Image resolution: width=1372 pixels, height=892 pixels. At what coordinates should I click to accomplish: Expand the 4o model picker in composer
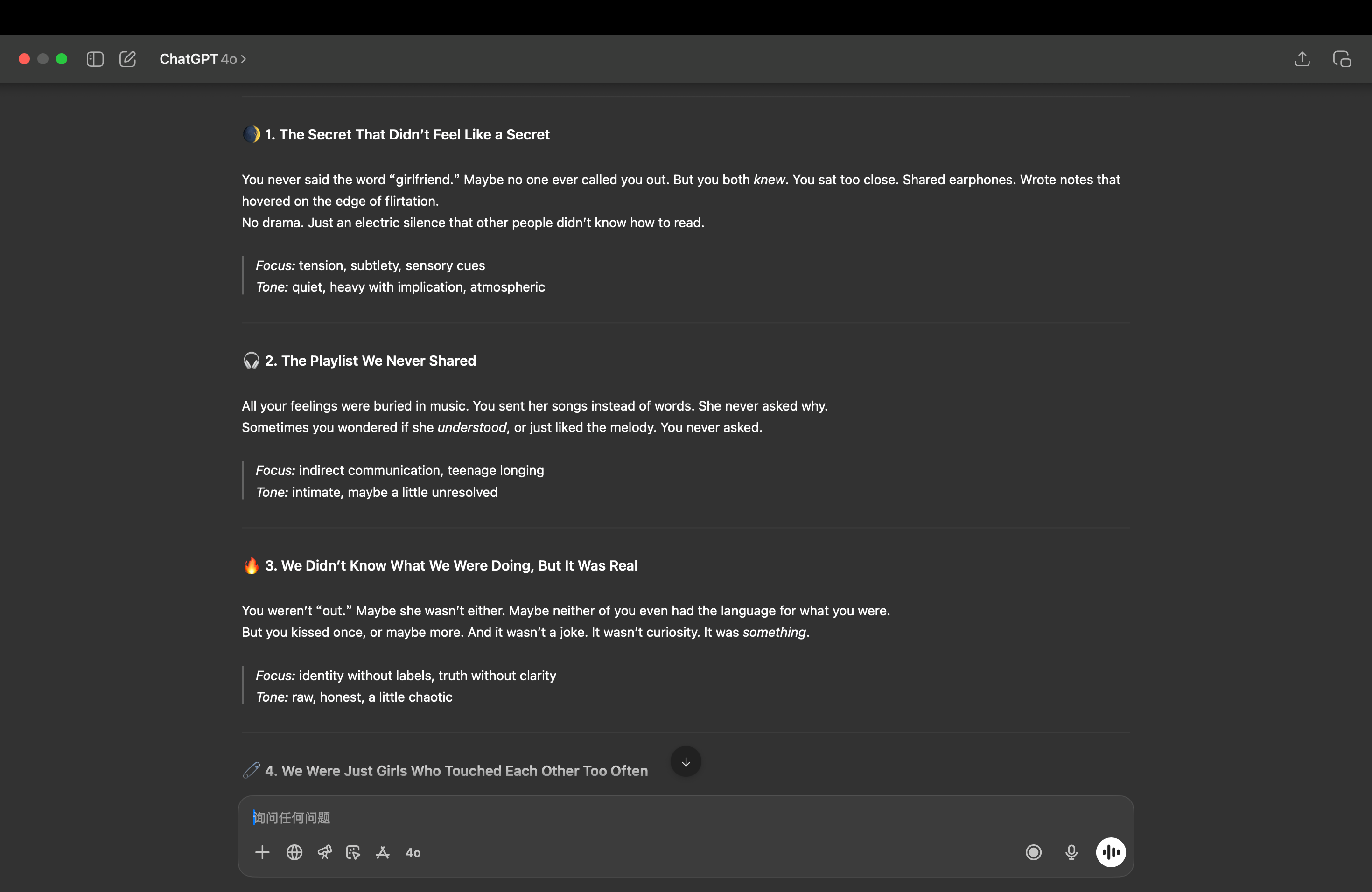(x=413, y=853)
